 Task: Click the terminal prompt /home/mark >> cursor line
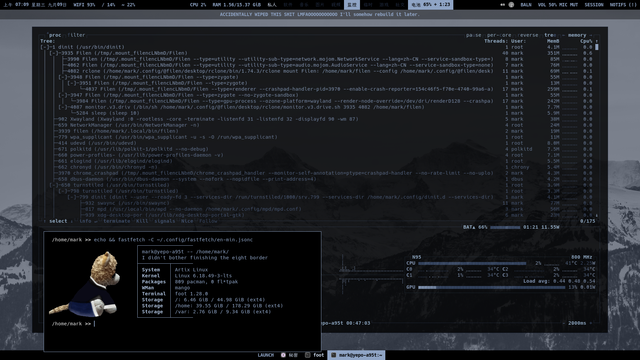pyautogui.click(x=73, y=324)
